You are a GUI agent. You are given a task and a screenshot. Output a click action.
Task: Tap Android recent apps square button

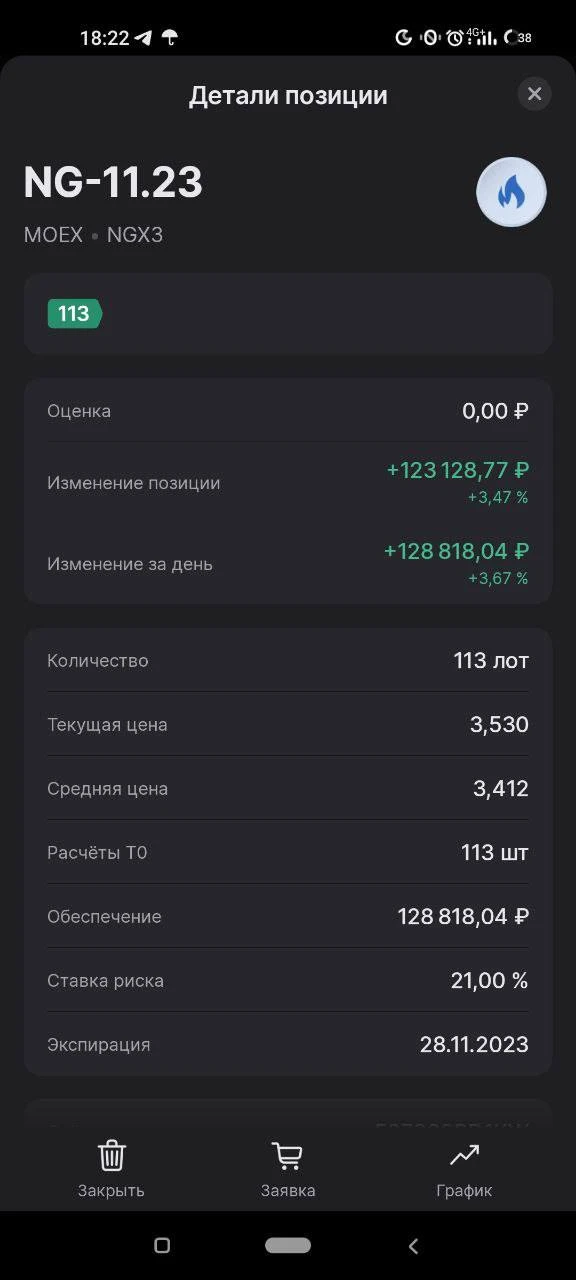pyautogui.click(x=162, y=1246)
